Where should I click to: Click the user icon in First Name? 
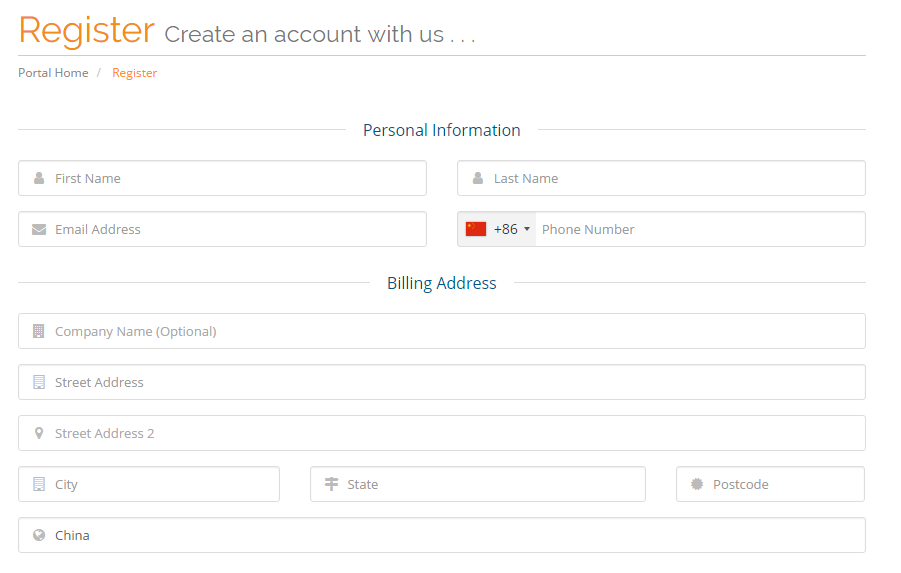39,178
